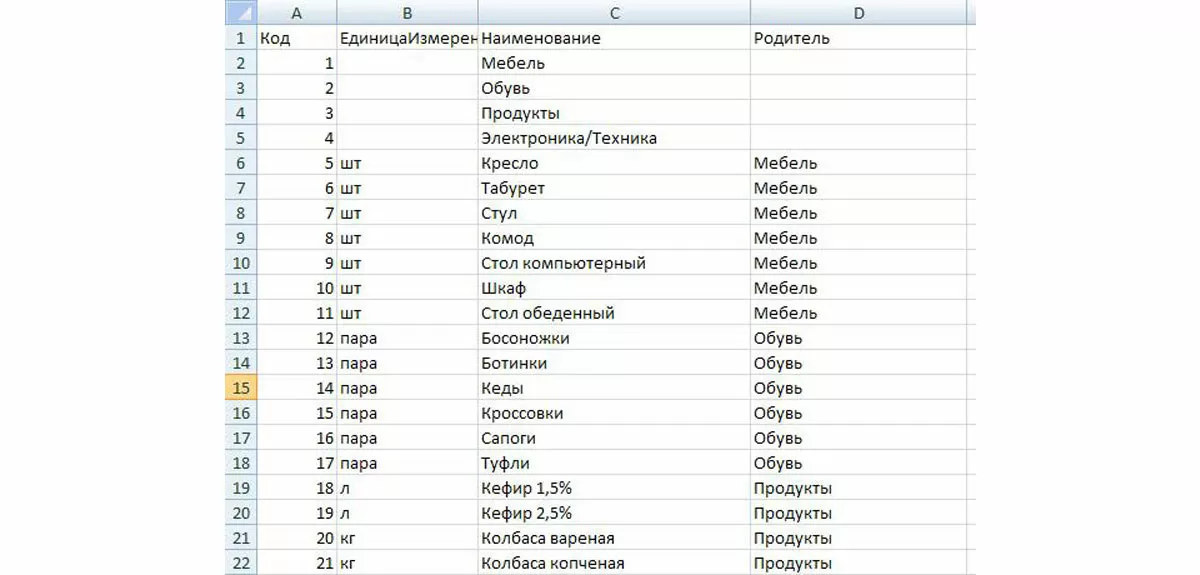Select column D header

click(859, 12)
